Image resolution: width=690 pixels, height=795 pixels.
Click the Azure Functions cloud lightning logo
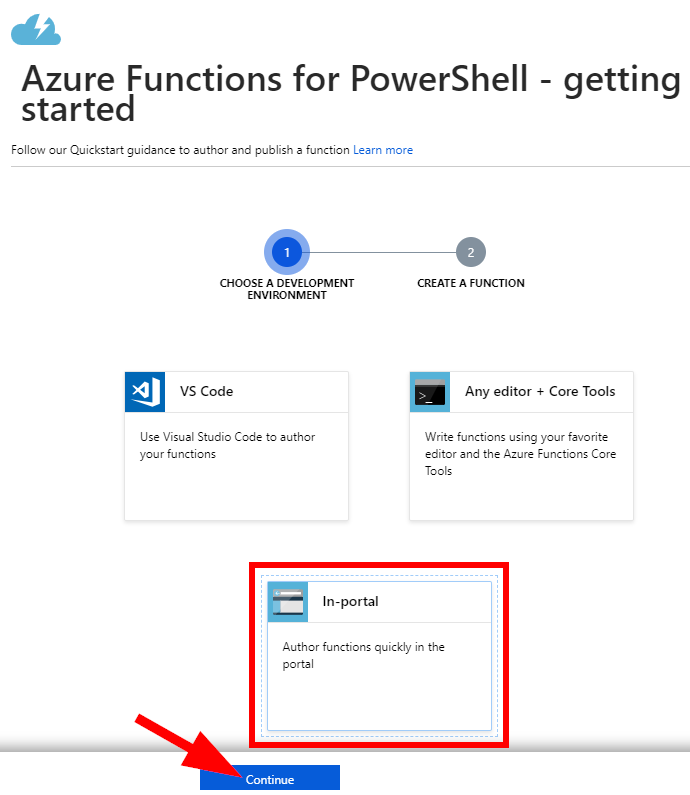tap(36, 30)
